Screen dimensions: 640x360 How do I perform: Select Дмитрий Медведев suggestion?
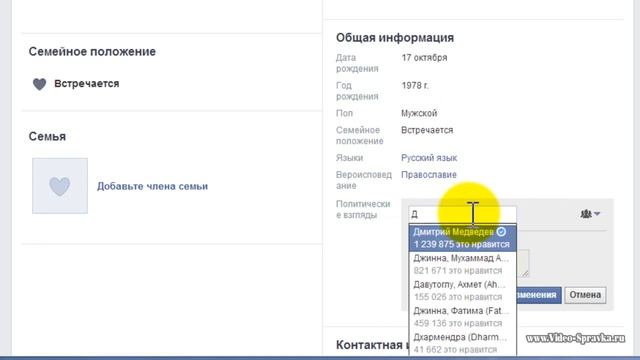(462, 238)
